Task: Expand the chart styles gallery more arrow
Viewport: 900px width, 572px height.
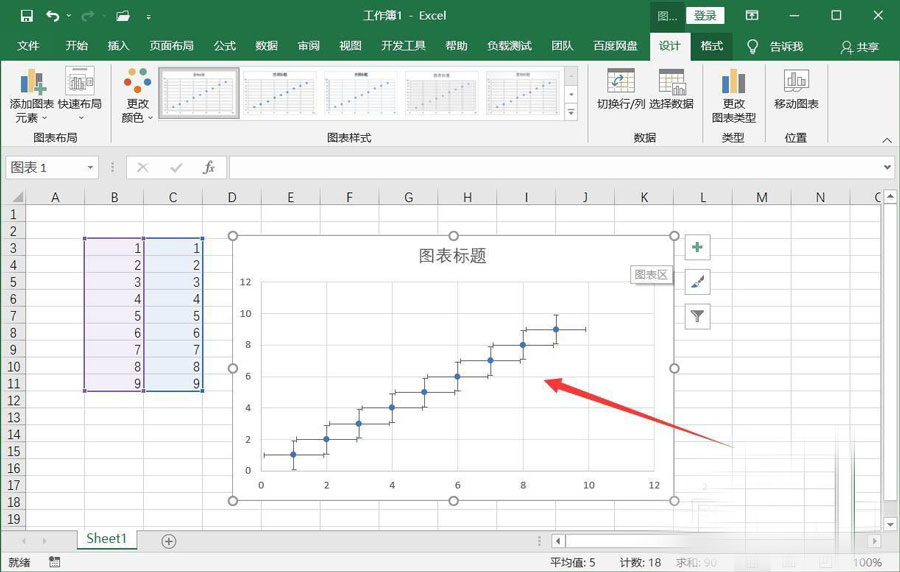Action: coord(571,113)
